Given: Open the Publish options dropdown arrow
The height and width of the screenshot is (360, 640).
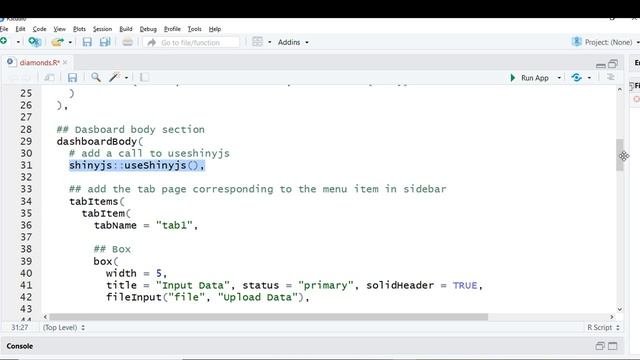Looking at the screenshot, I should pyautogui.click(x=589, y=78).
